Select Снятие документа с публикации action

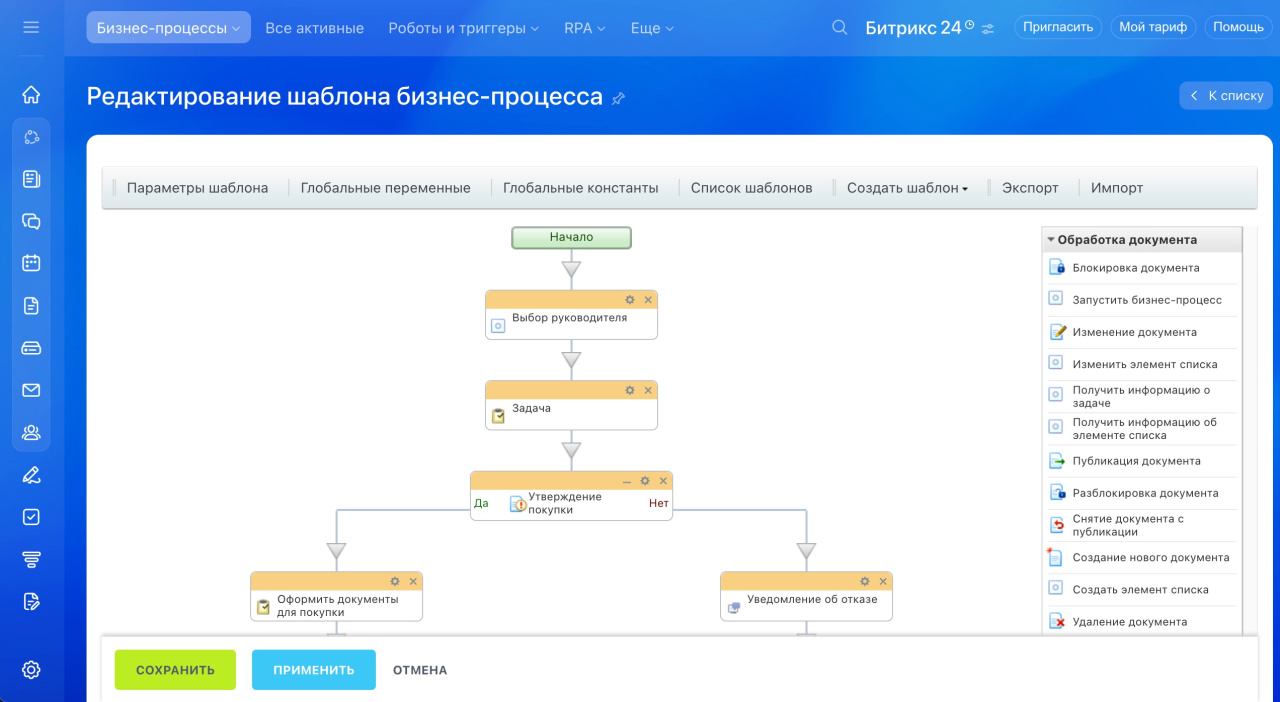[x=1140, y=525]
